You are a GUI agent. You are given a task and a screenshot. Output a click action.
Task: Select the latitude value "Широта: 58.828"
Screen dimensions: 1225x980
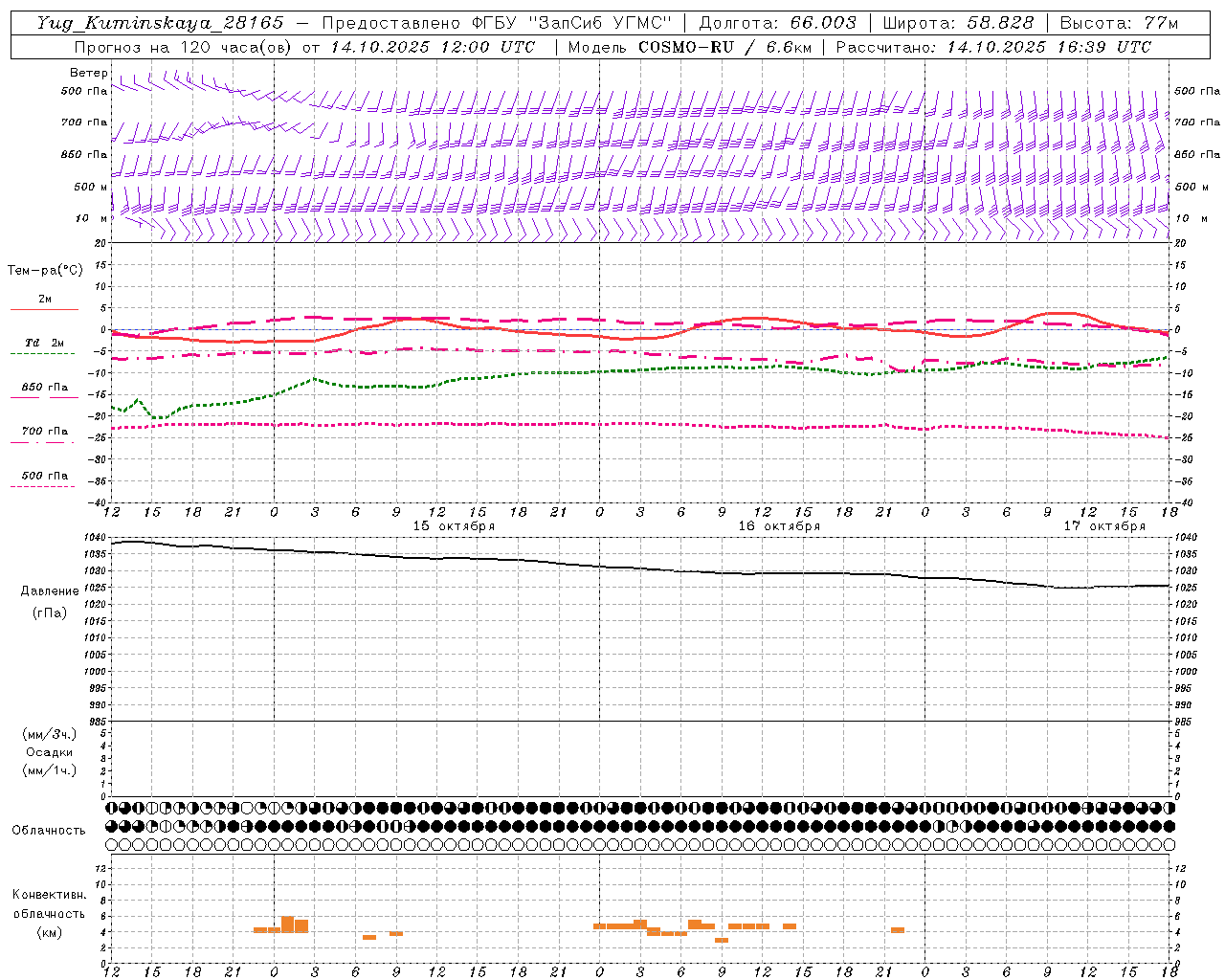click(x=958, y=23)
